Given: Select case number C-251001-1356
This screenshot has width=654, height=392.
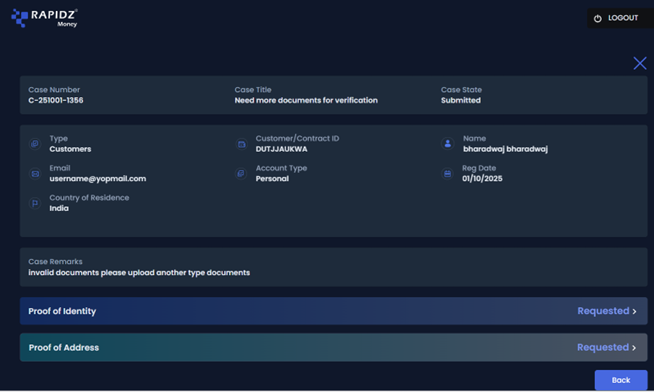Looking at the screenshot, I should [56, 100].
